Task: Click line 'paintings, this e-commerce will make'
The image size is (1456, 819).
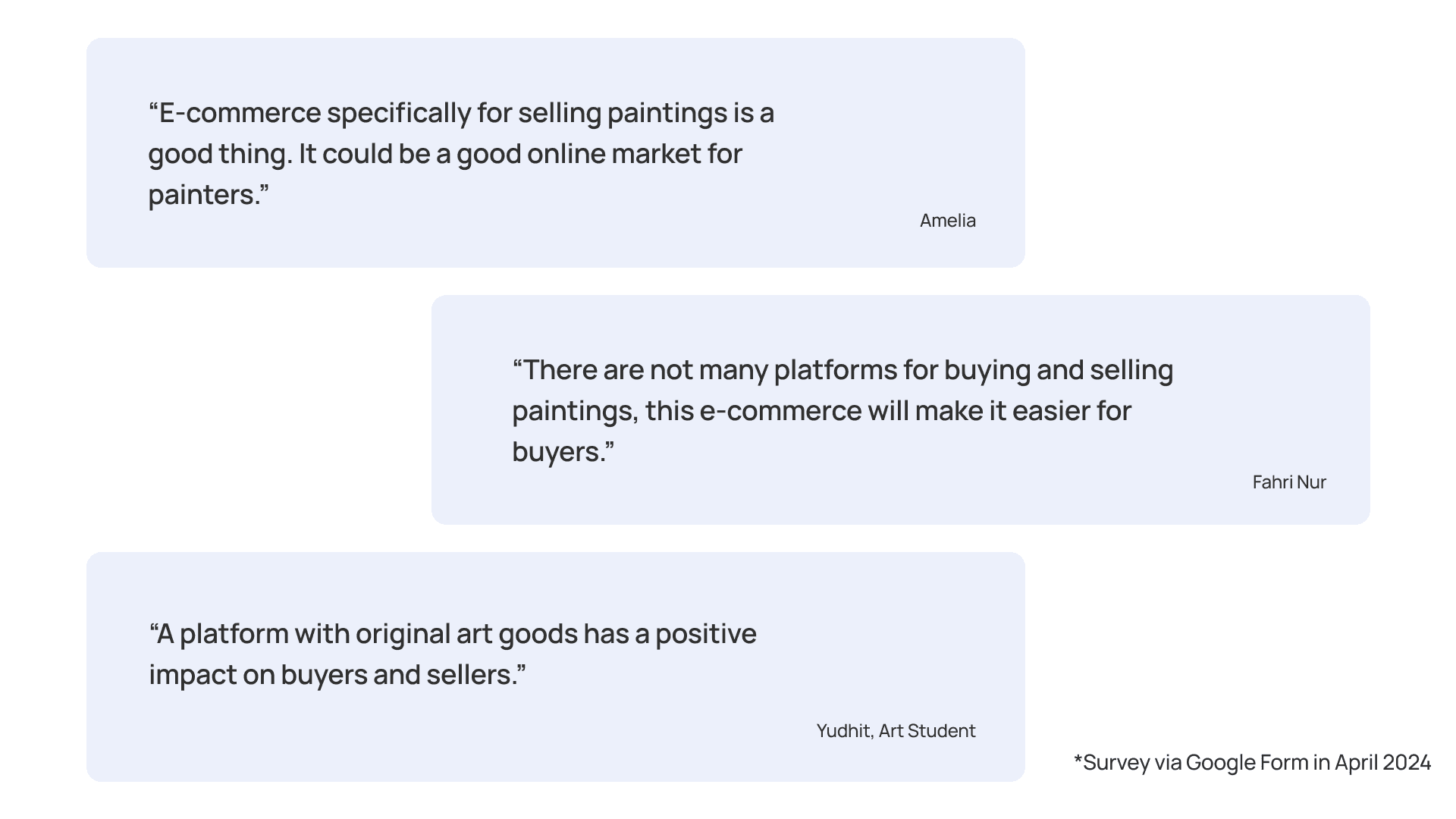Action: click(x=821, y=411)
